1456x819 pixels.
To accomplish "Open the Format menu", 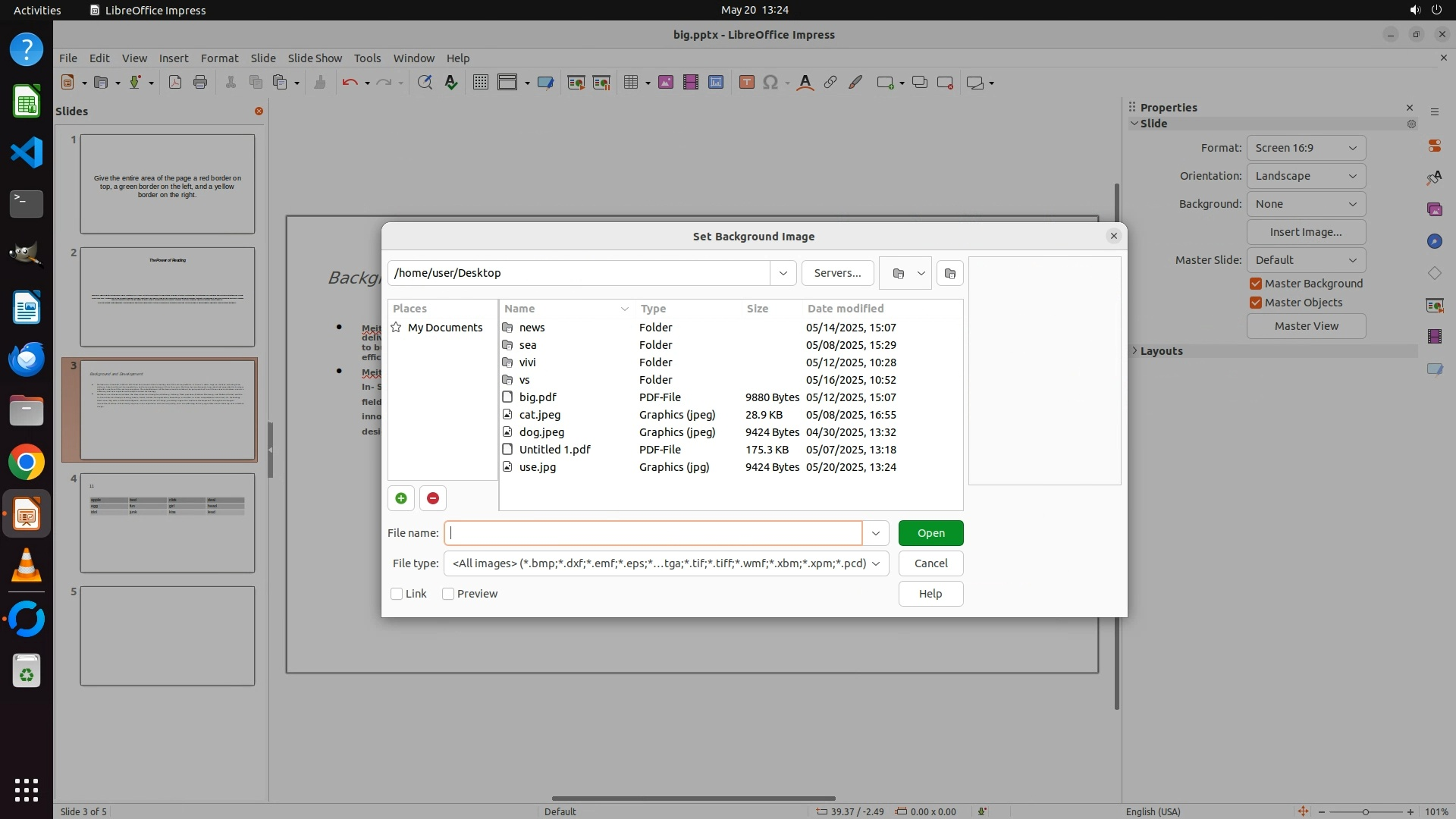I will (x=219, y=58).
